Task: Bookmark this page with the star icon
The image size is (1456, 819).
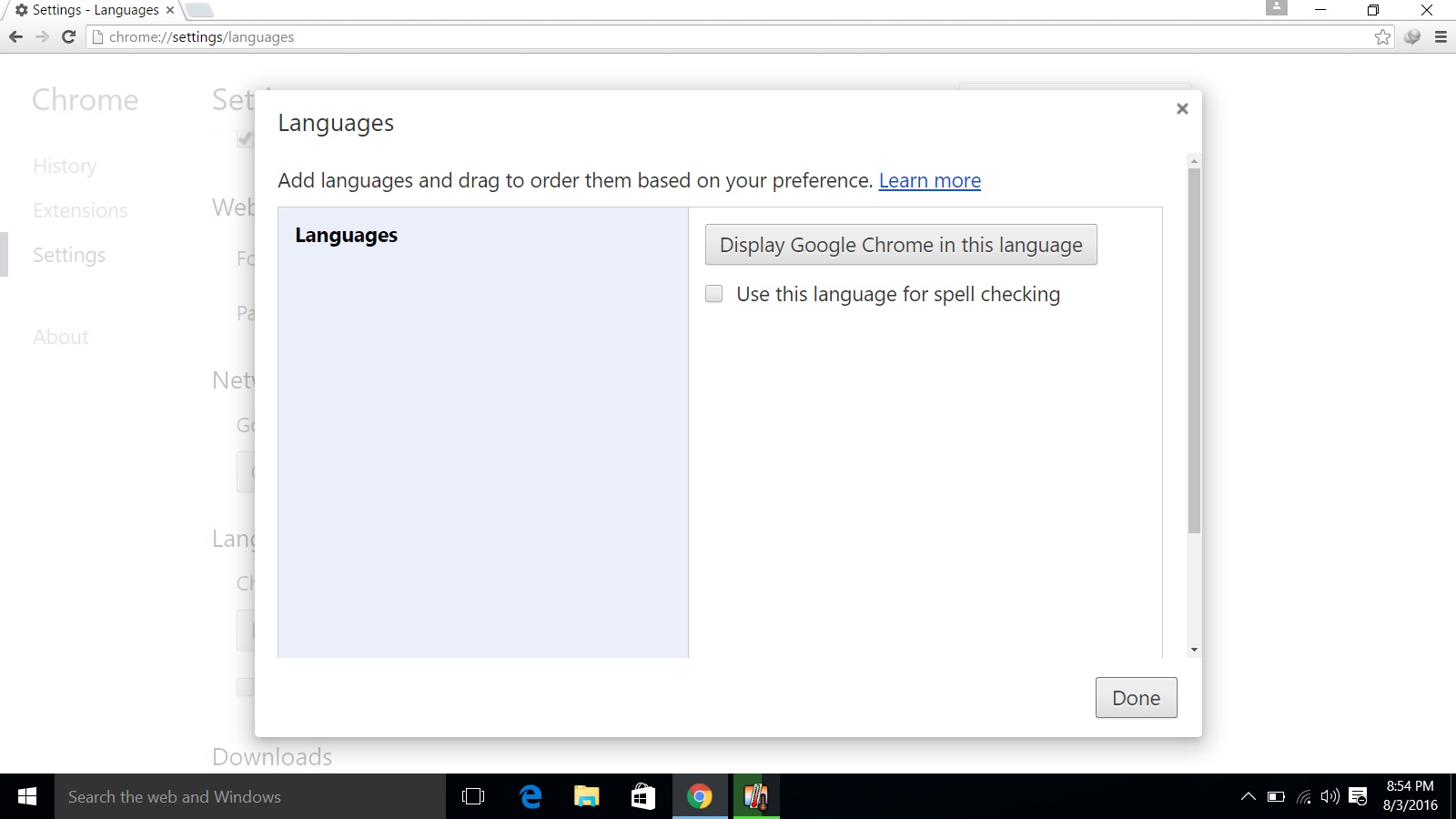Action: click(1383, 36)
